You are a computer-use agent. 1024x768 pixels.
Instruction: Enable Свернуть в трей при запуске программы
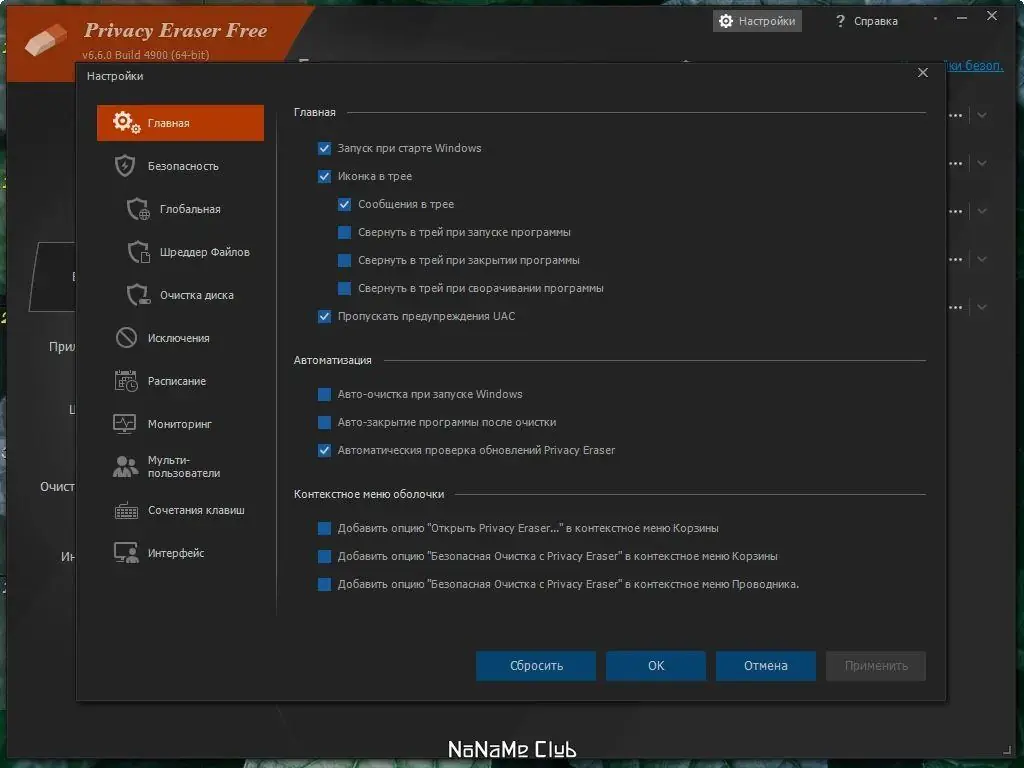pos(345,232)
